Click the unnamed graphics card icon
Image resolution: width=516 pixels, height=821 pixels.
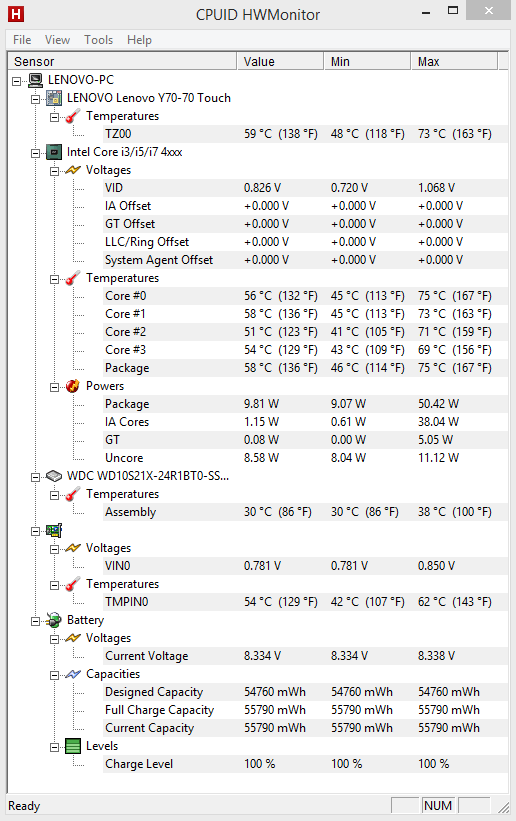click(54, 530)
